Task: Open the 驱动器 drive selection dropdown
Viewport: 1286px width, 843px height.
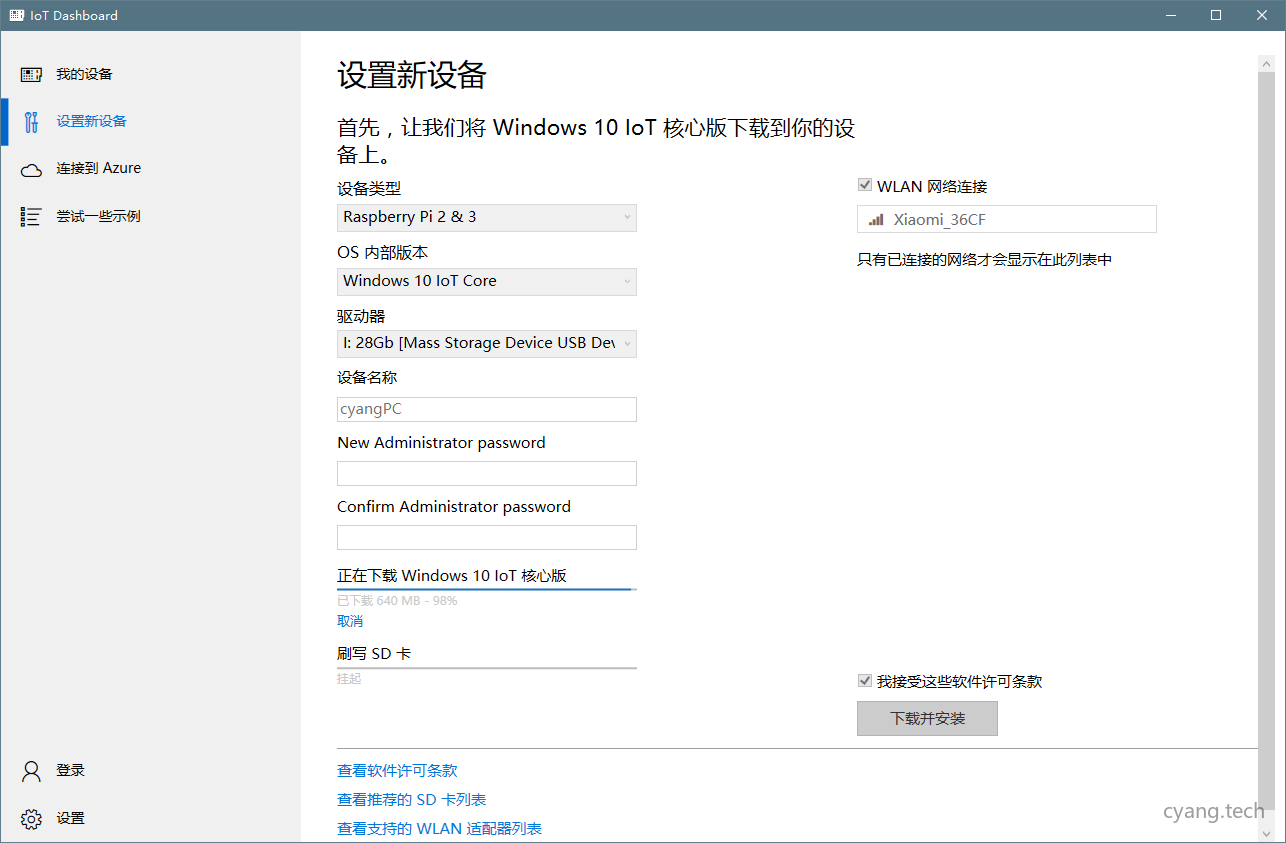Action: (x=486, y=344)
